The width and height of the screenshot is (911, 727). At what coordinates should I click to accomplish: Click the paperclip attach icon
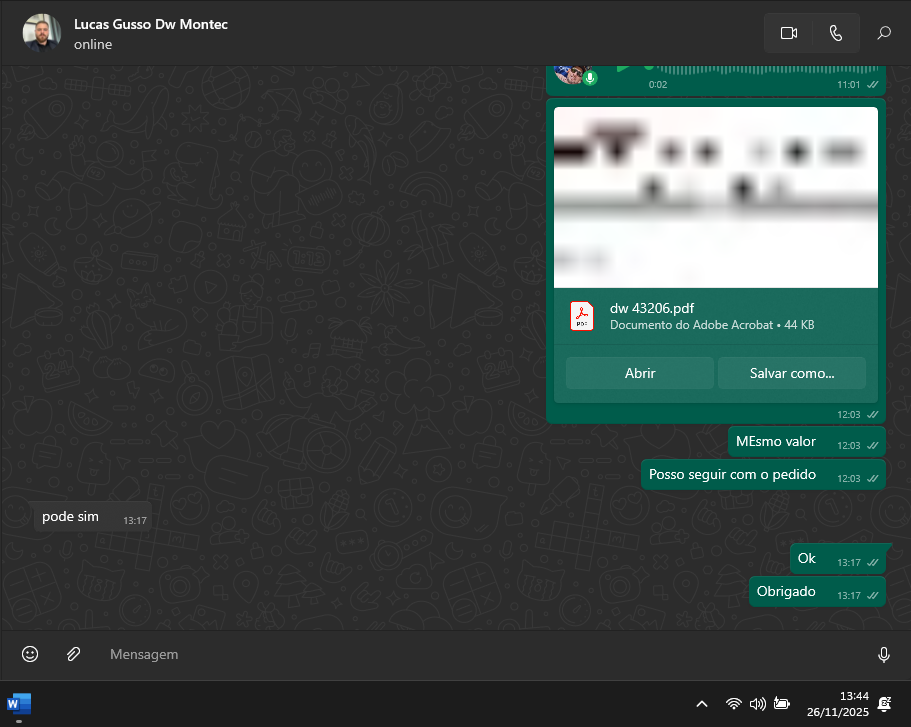tap(73, 654)
